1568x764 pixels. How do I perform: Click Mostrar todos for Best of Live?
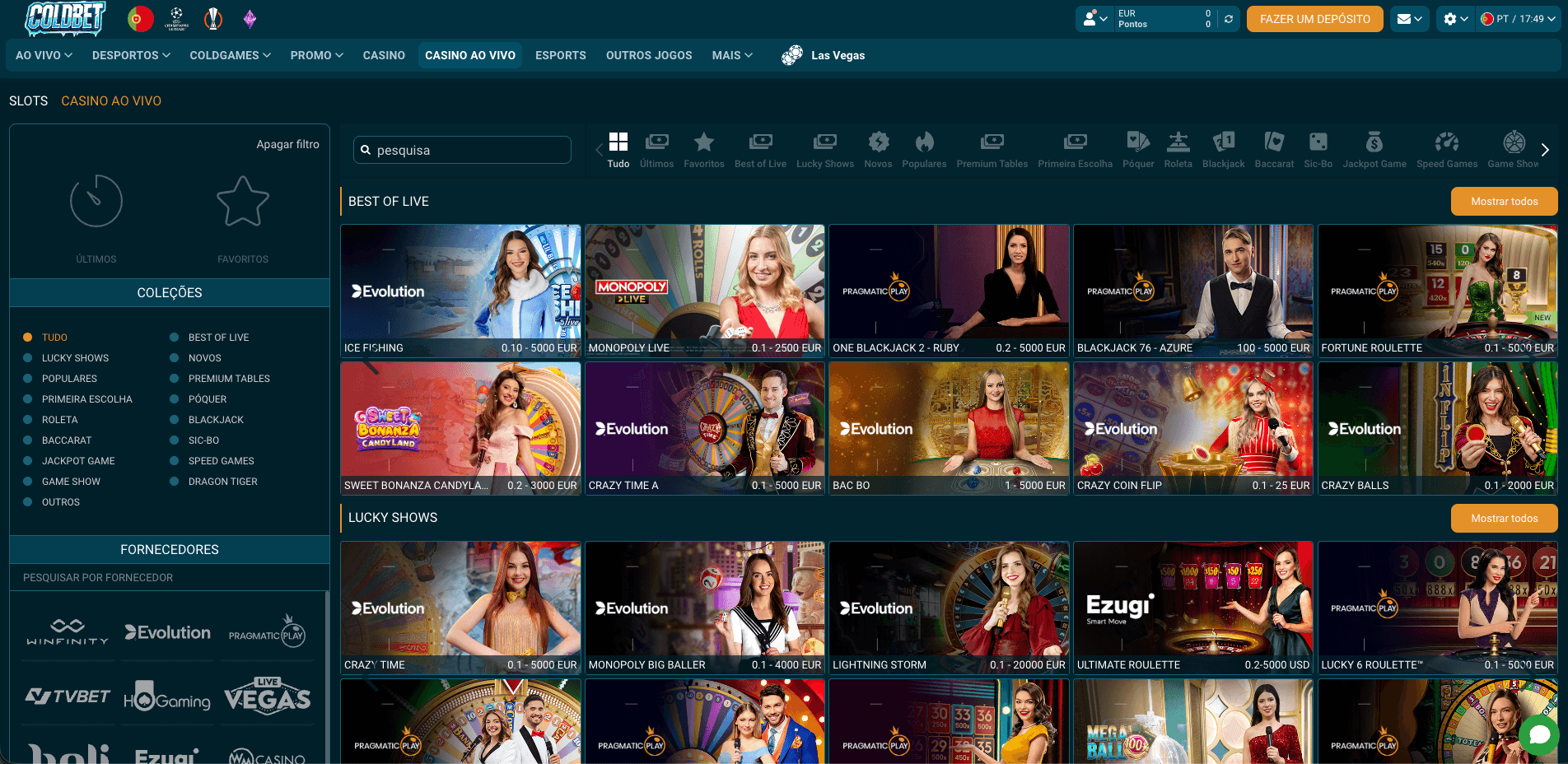[x=1505, y=201]
